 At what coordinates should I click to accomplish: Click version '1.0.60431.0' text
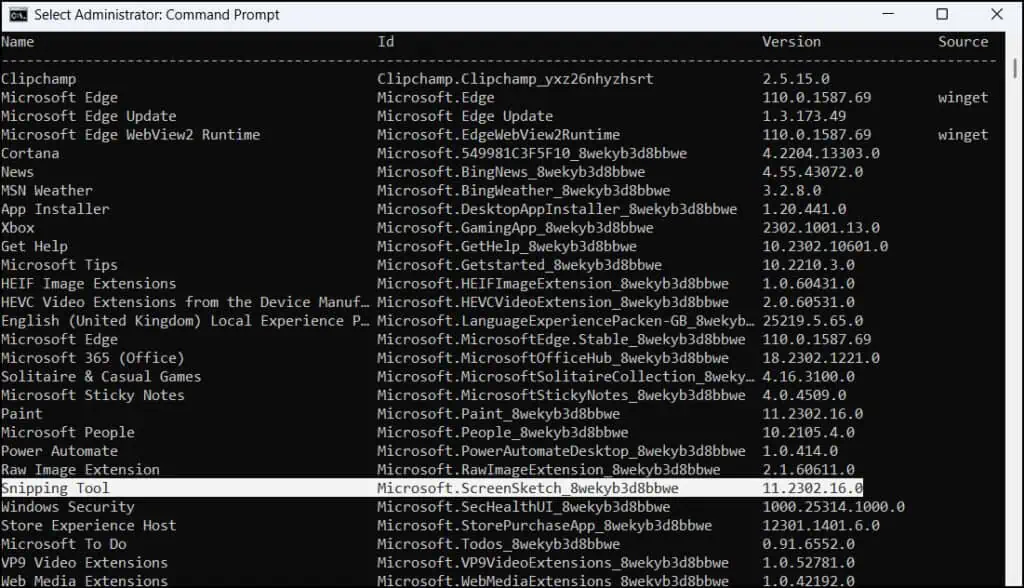[808, 284]
